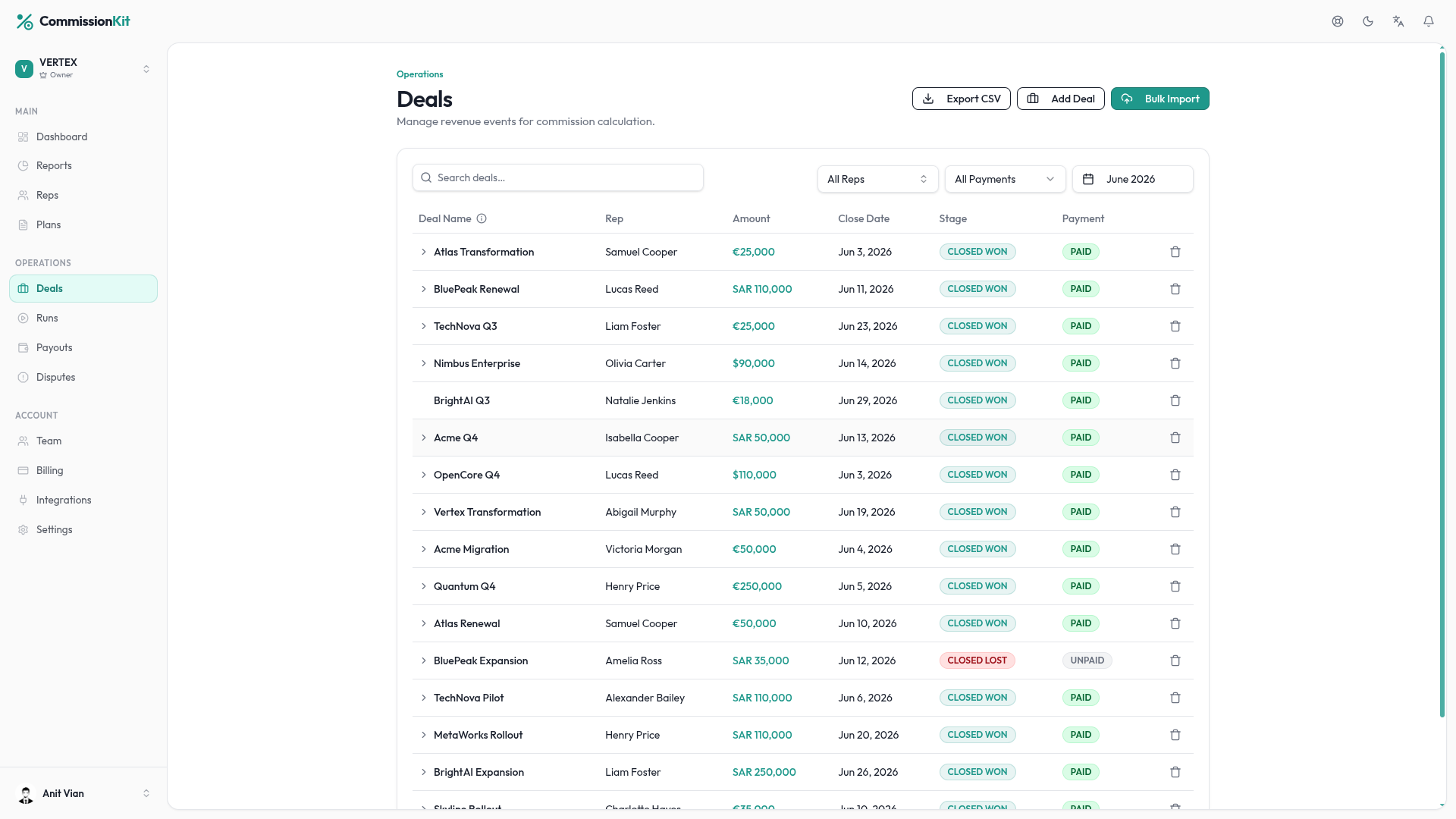Viewport: 1456px width, 819px height.
Task: Open the VERTEX workspace switcher
Action: click(83, 68)
